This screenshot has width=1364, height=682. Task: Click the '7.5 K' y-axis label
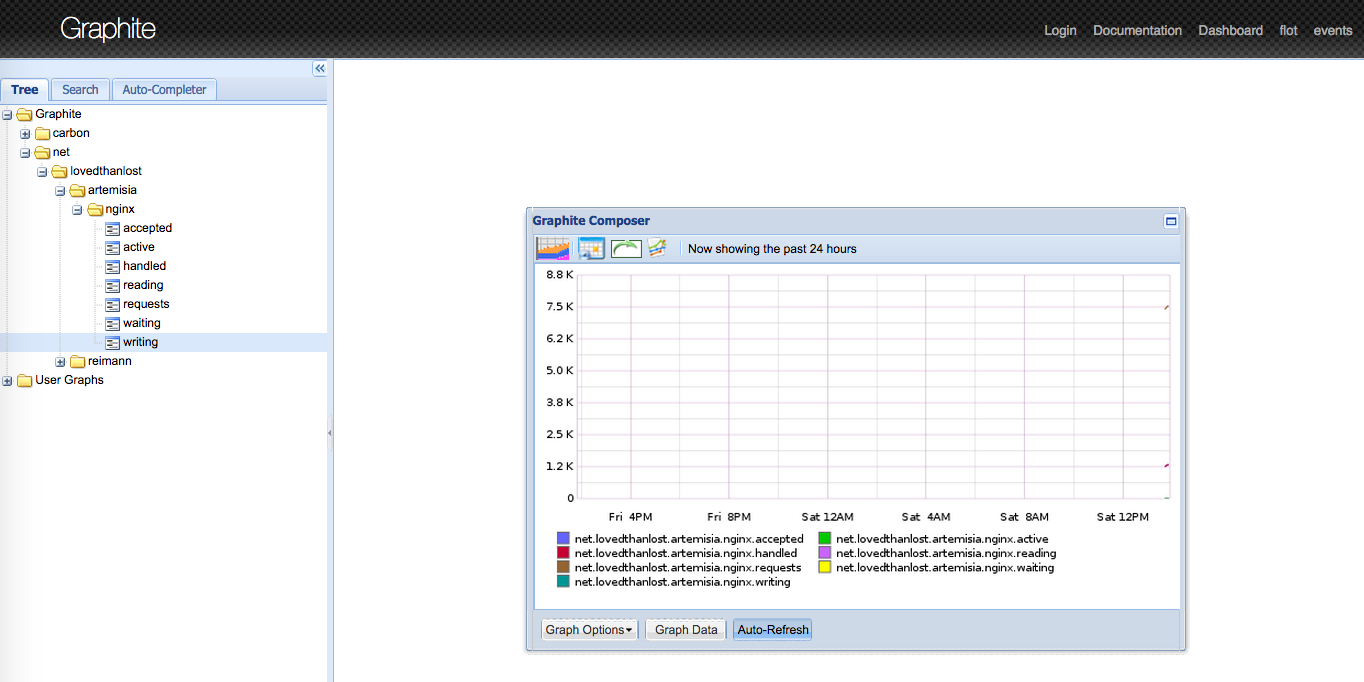click(560, 306)
